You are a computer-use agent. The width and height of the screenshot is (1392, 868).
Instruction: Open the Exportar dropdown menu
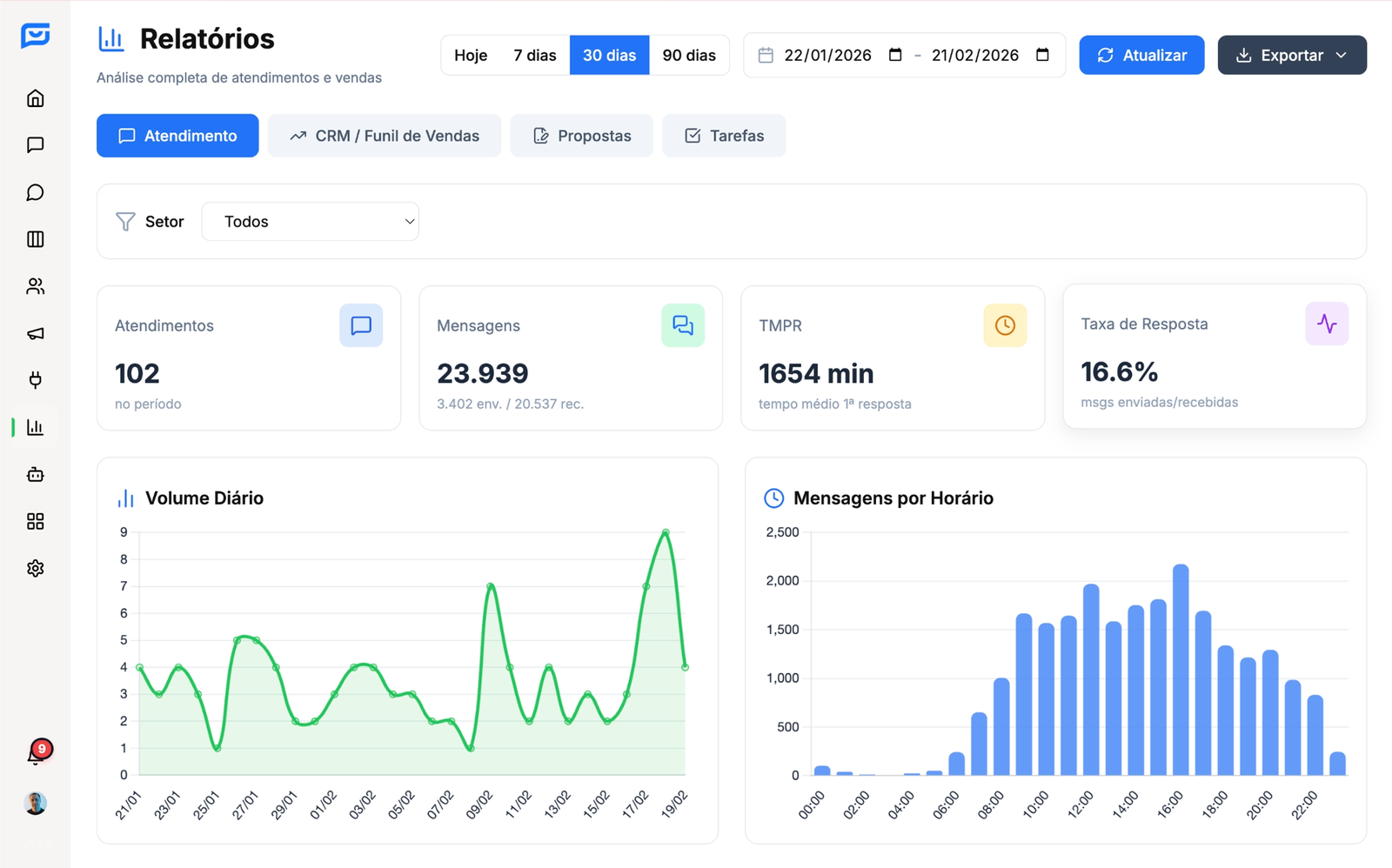pos(1291,56)
